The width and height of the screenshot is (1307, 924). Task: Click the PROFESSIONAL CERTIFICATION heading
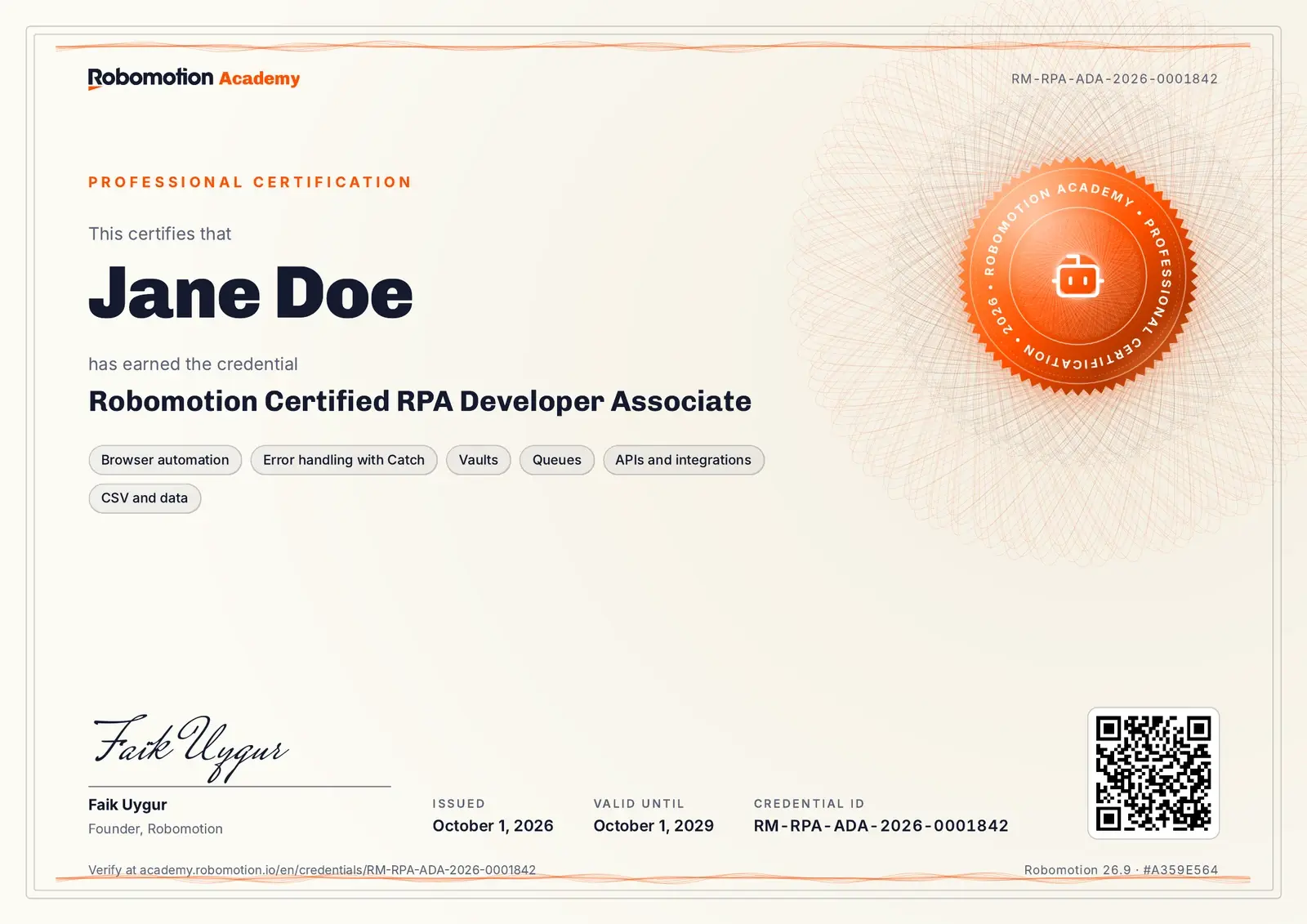[250, 182]
